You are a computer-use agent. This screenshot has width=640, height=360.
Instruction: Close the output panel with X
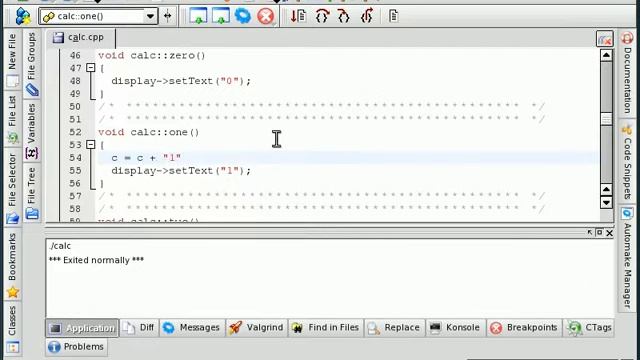(609, 233)
